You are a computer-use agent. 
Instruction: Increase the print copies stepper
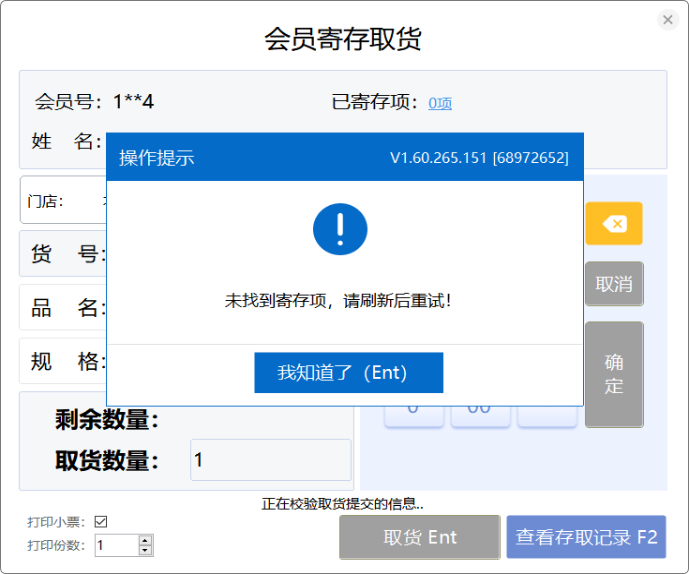click(146, 540)
